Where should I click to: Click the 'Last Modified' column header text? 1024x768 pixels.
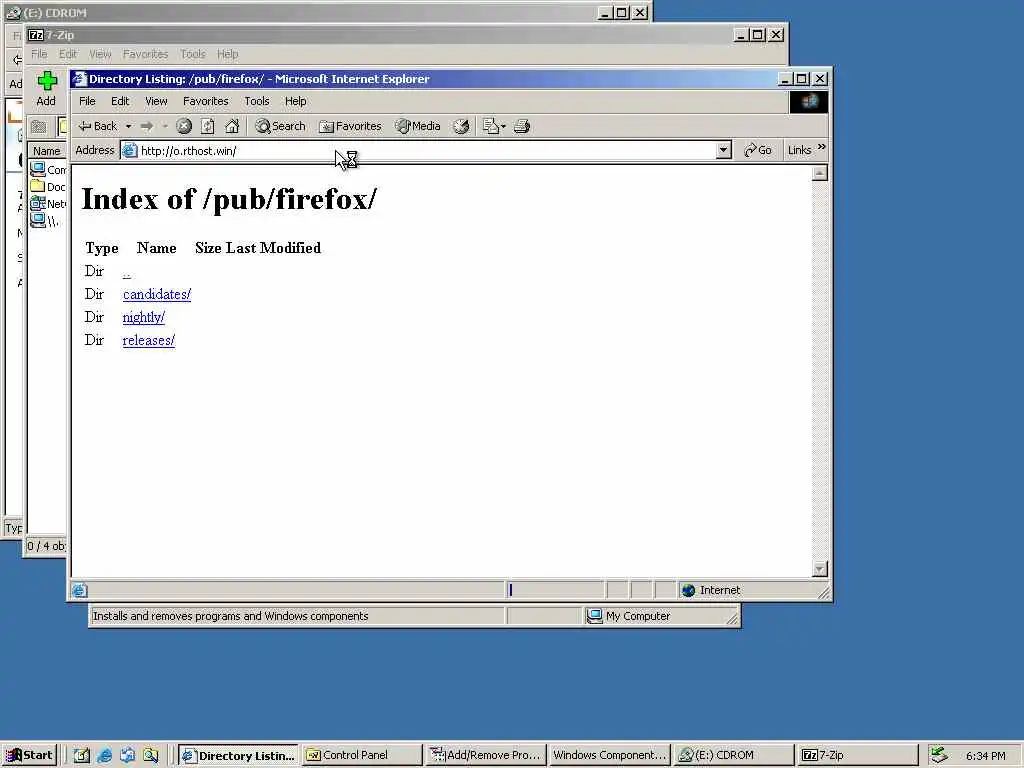[x=273, y=248]
